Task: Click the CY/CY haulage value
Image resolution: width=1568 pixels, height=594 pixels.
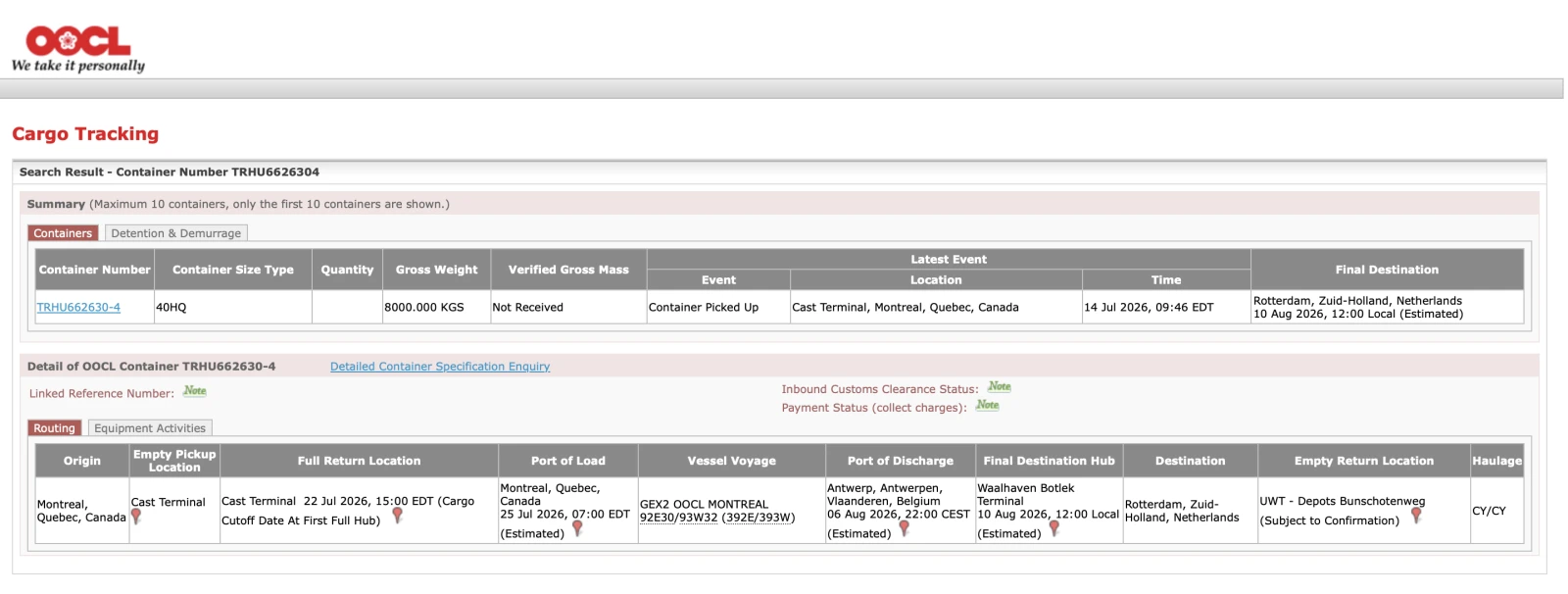Action: point(1489,511)
